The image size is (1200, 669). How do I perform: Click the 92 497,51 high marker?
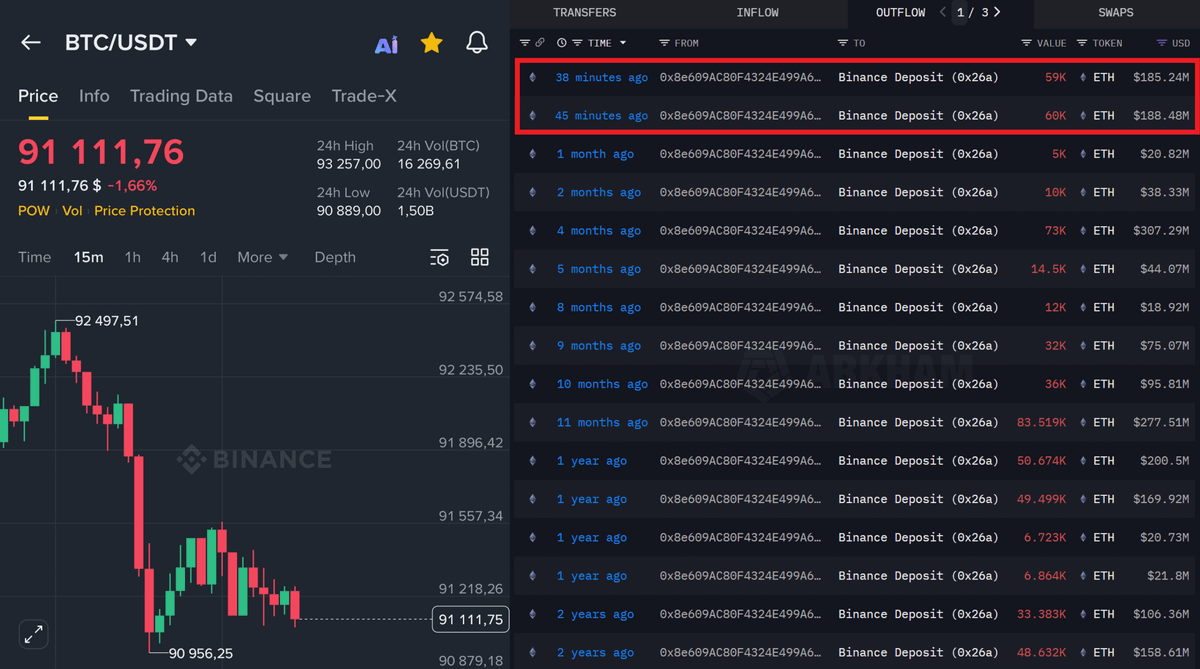click(x=107, y=321)
